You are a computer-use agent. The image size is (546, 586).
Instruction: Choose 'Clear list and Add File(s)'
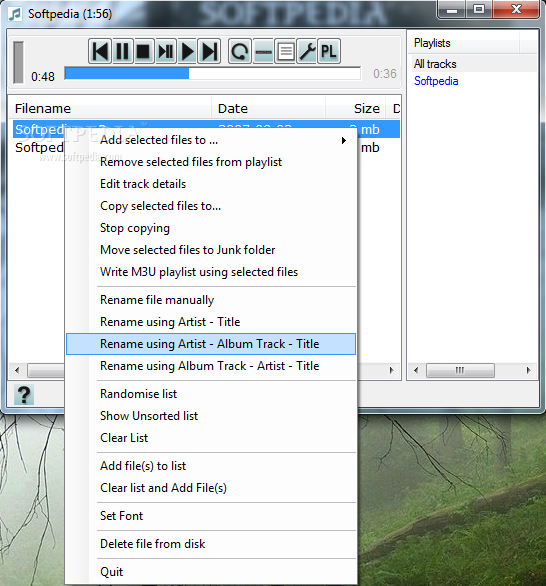pos(211,488)
